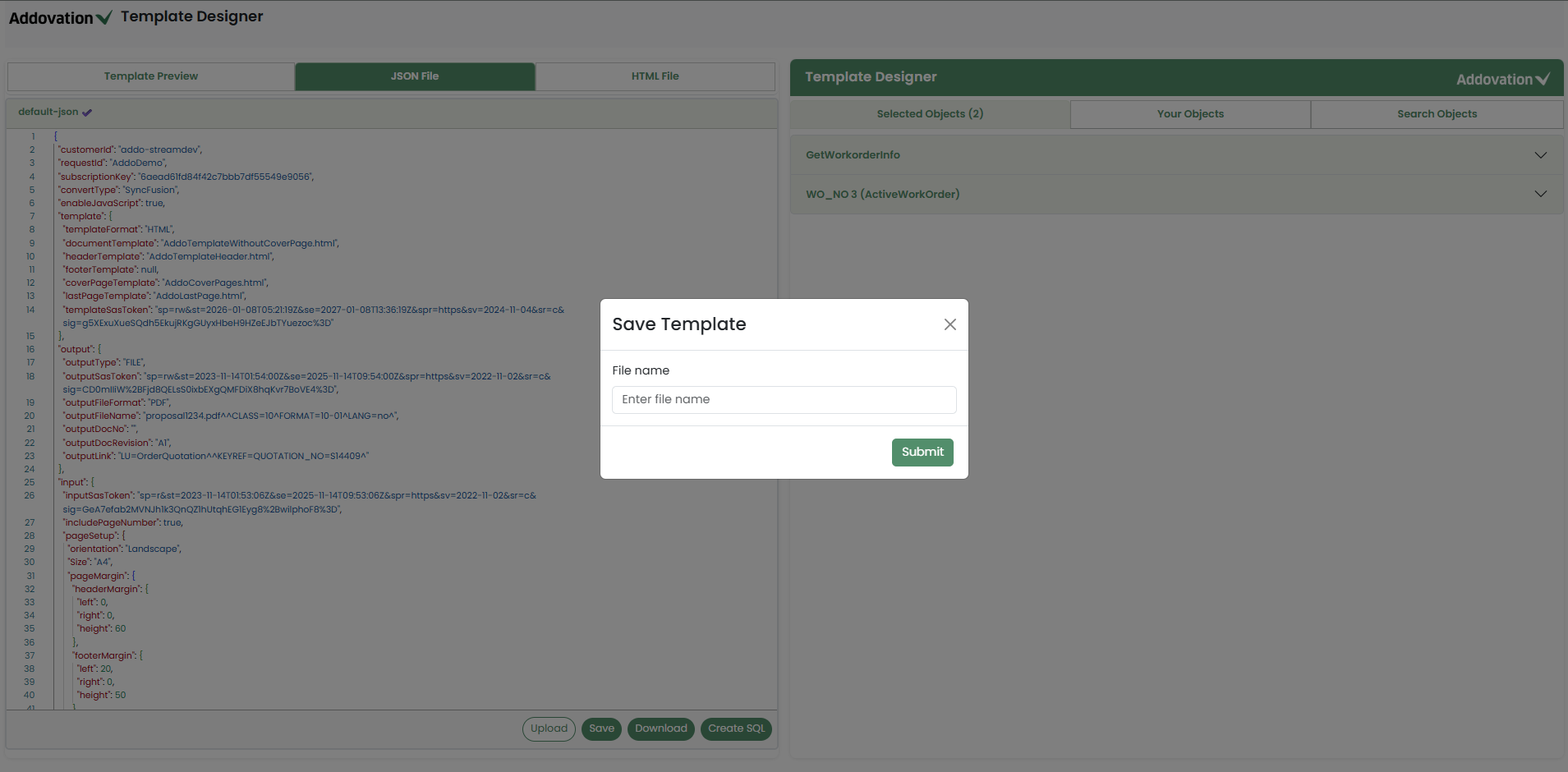Select the JSON File tab

tap(415, 76)
